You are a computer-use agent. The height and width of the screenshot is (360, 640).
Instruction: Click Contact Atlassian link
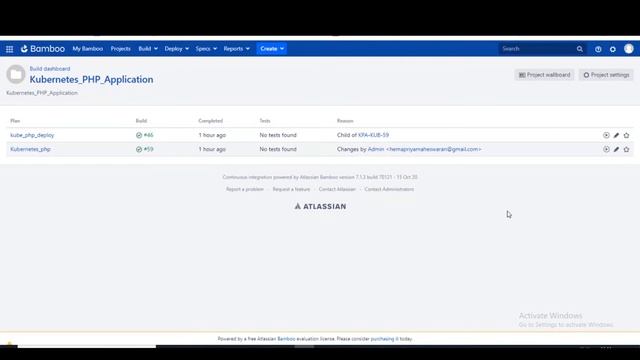337,189
